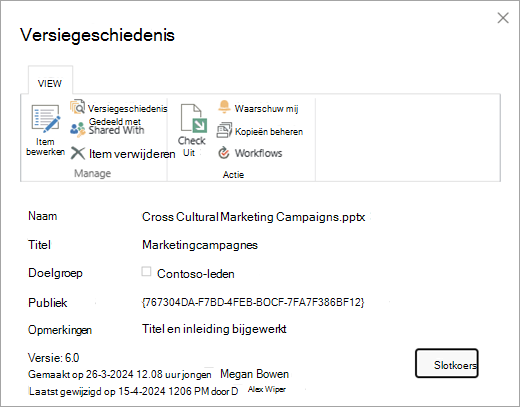
Task: Click the Contoso-leden label text
Action: tap(196, 274)
